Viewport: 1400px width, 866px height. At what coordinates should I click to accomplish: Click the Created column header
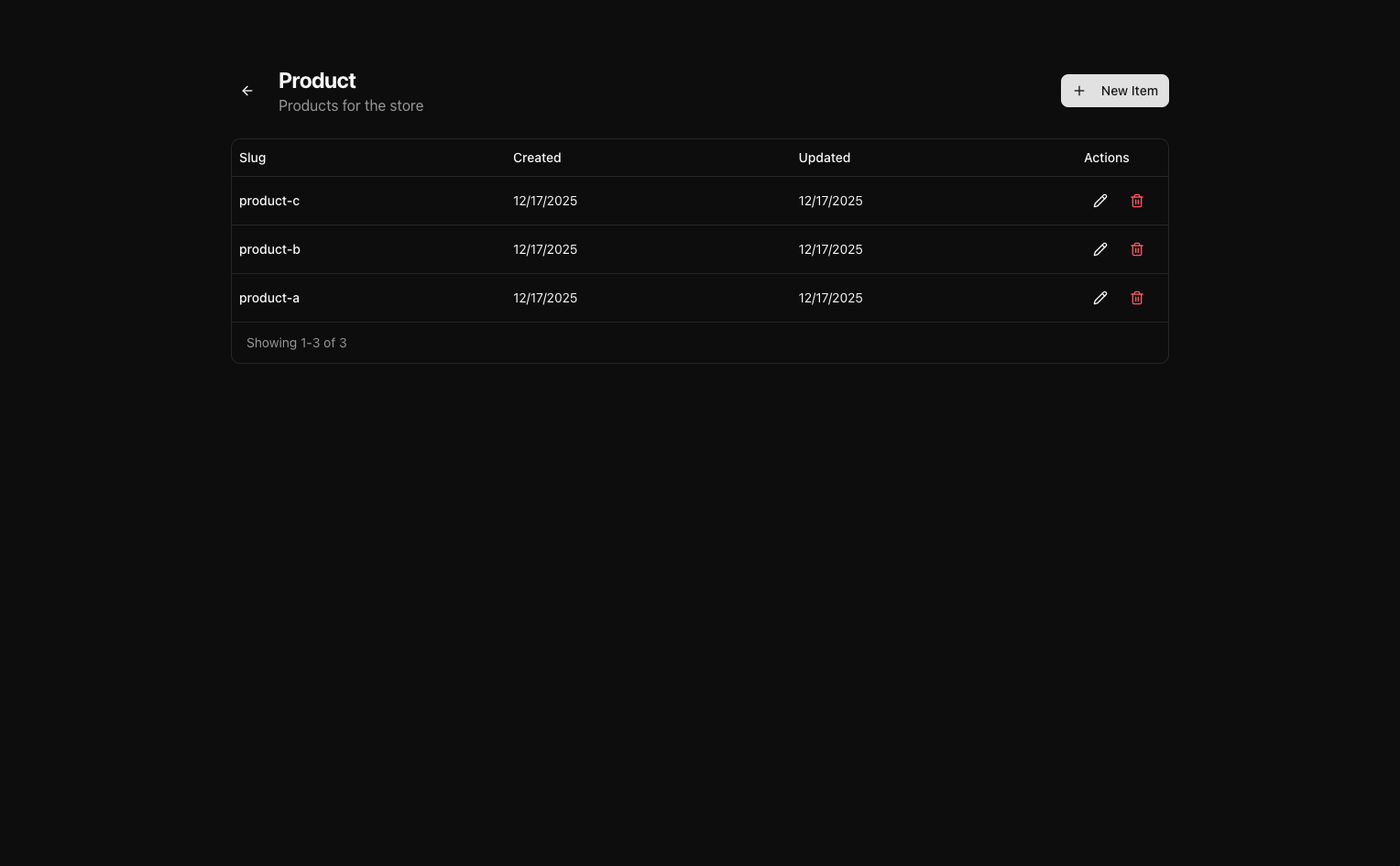(537, 158)
